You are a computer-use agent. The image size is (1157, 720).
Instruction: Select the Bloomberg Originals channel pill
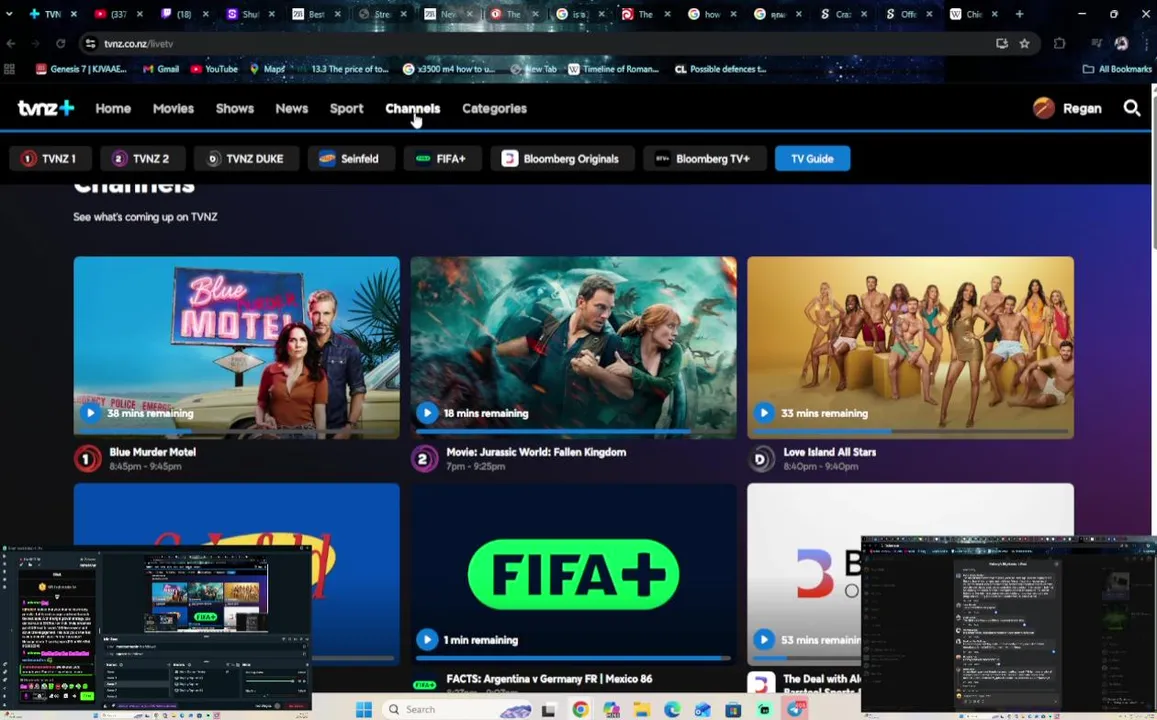pos(562,159)
